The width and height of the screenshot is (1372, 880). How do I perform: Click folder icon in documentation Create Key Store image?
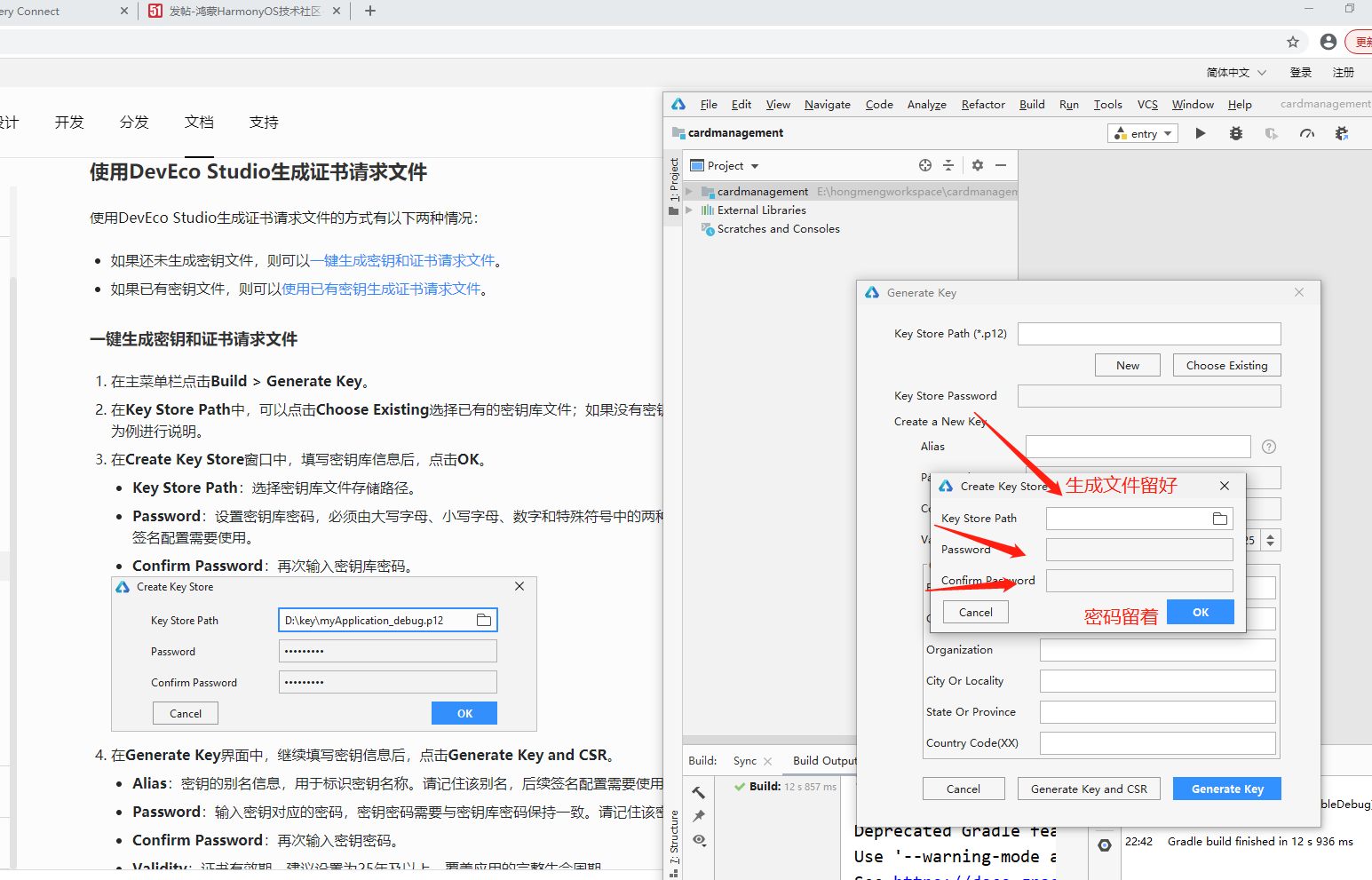click(484, 620)
